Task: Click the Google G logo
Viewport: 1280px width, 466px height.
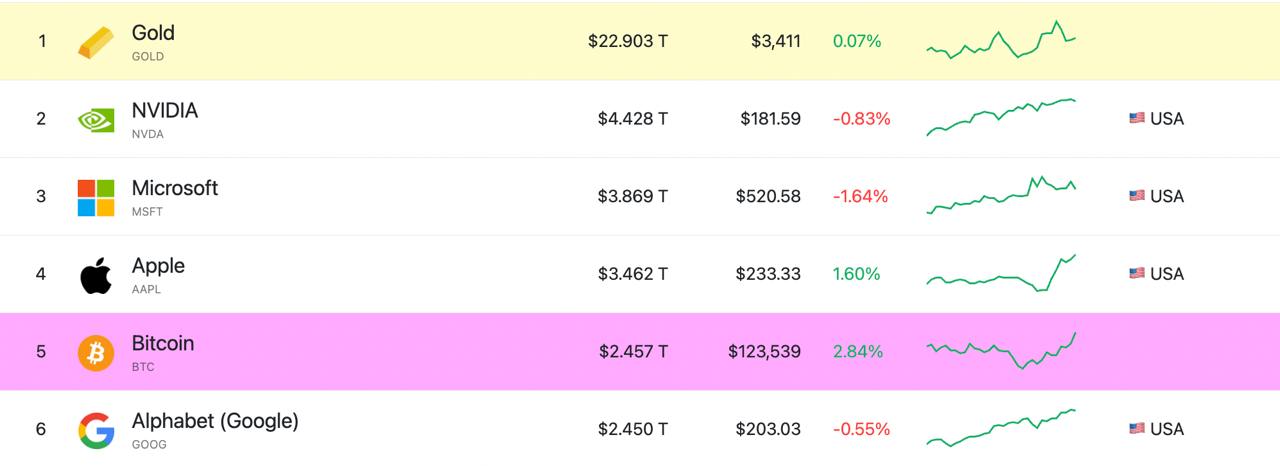Action: [96, 430]
